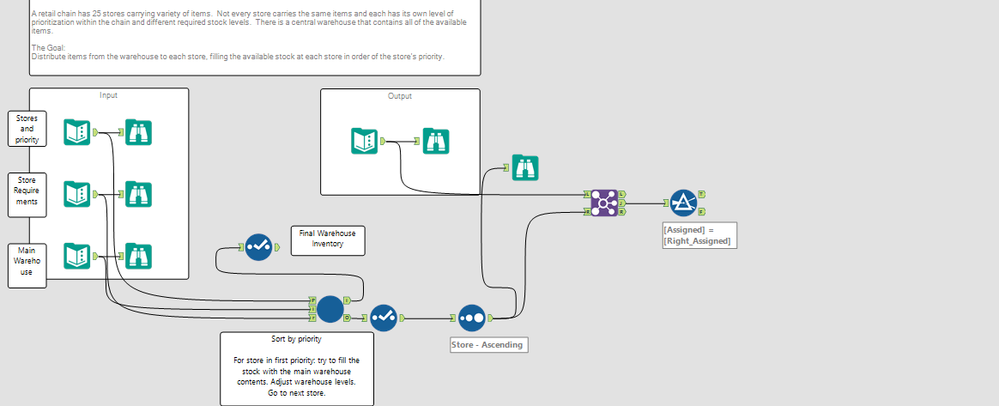The image size is (999, 406).
Task: Open the Browse tool beside Store Requirements input
Action: 138,194
